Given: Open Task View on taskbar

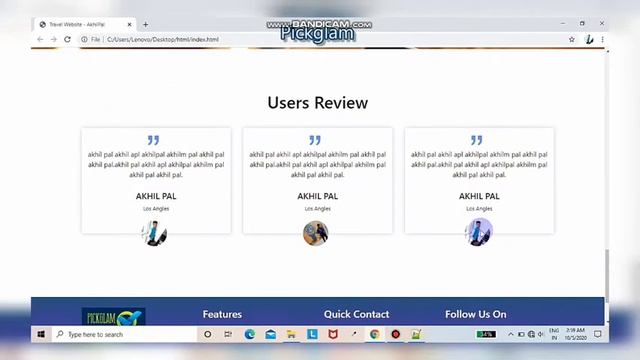Looking at the screenshot, I should 228,334.
